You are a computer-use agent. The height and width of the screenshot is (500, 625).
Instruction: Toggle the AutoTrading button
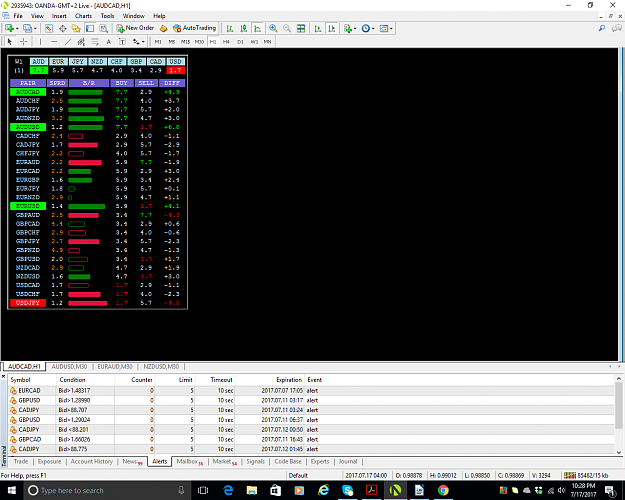pos(195,28)
